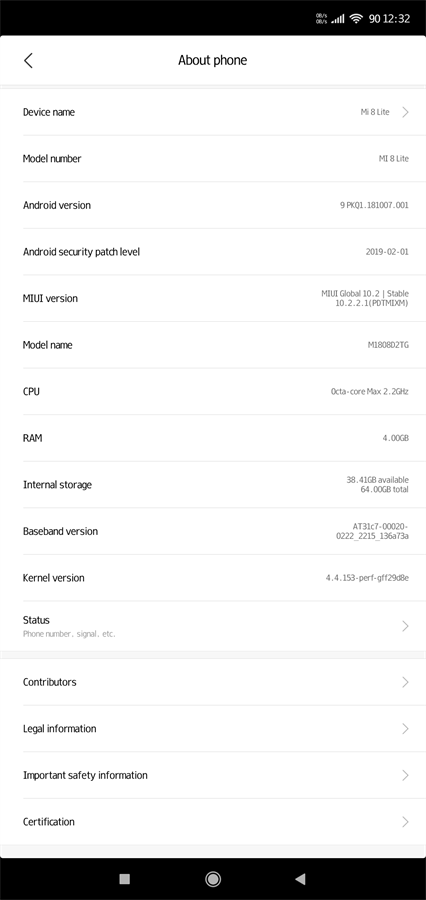
Task: Go back using the top-left arrow
Action: pyautogui.click(x=28, y=60)
